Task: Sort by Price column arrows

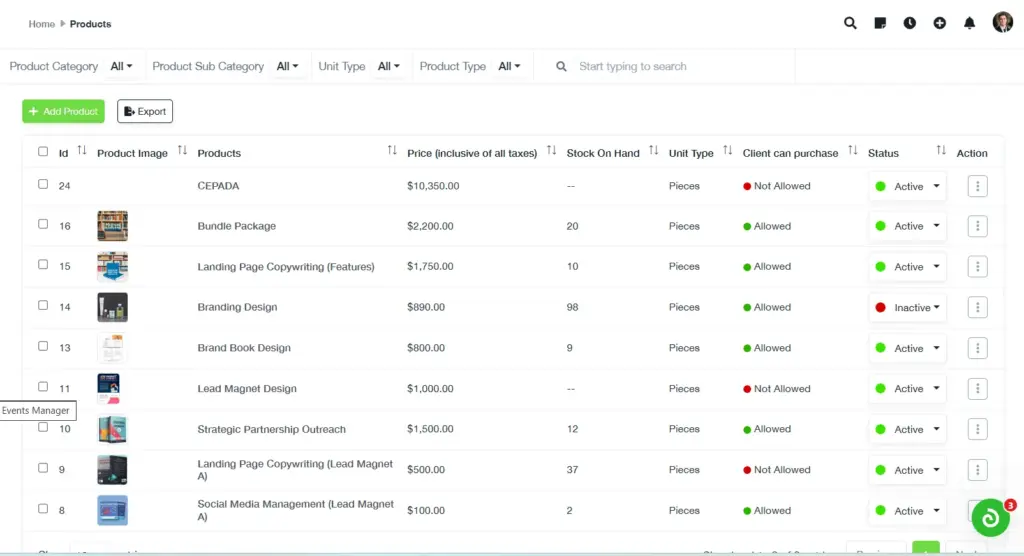Action: [x=551, y=150]
